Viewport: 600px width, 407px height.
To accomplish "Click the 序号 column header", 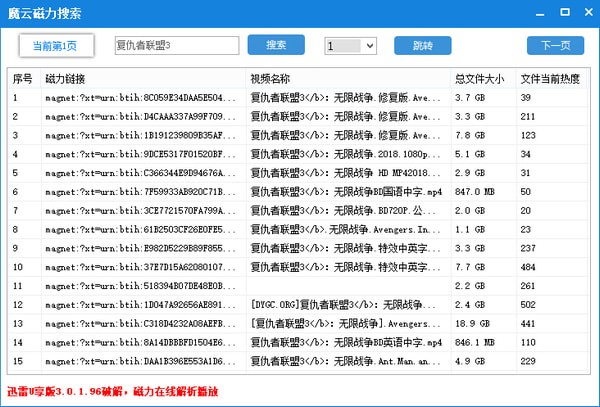I will coord(24,79).
